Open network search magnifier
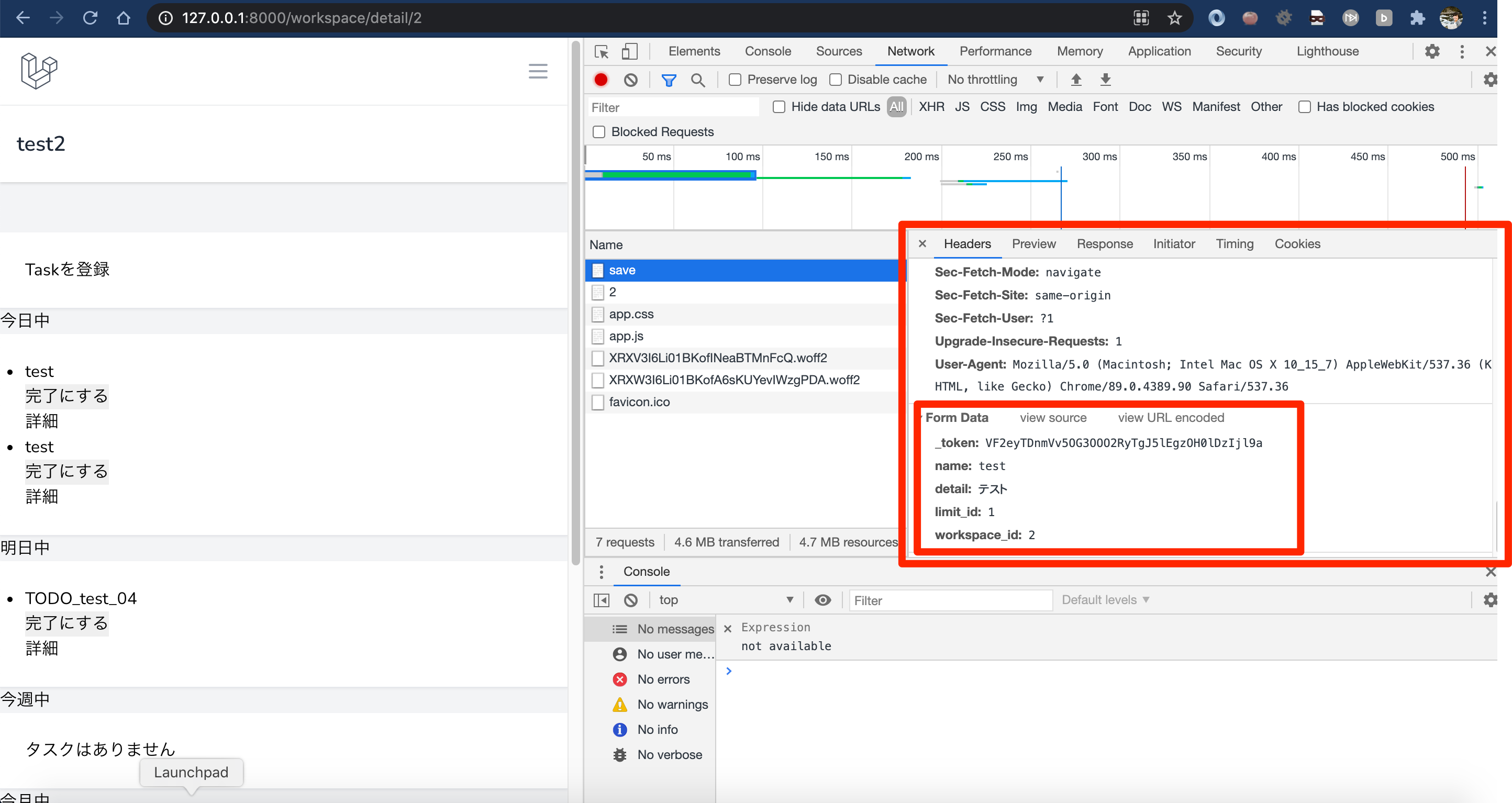Image resolution: width=1512 pixels, height=803 pixels. 697,80
